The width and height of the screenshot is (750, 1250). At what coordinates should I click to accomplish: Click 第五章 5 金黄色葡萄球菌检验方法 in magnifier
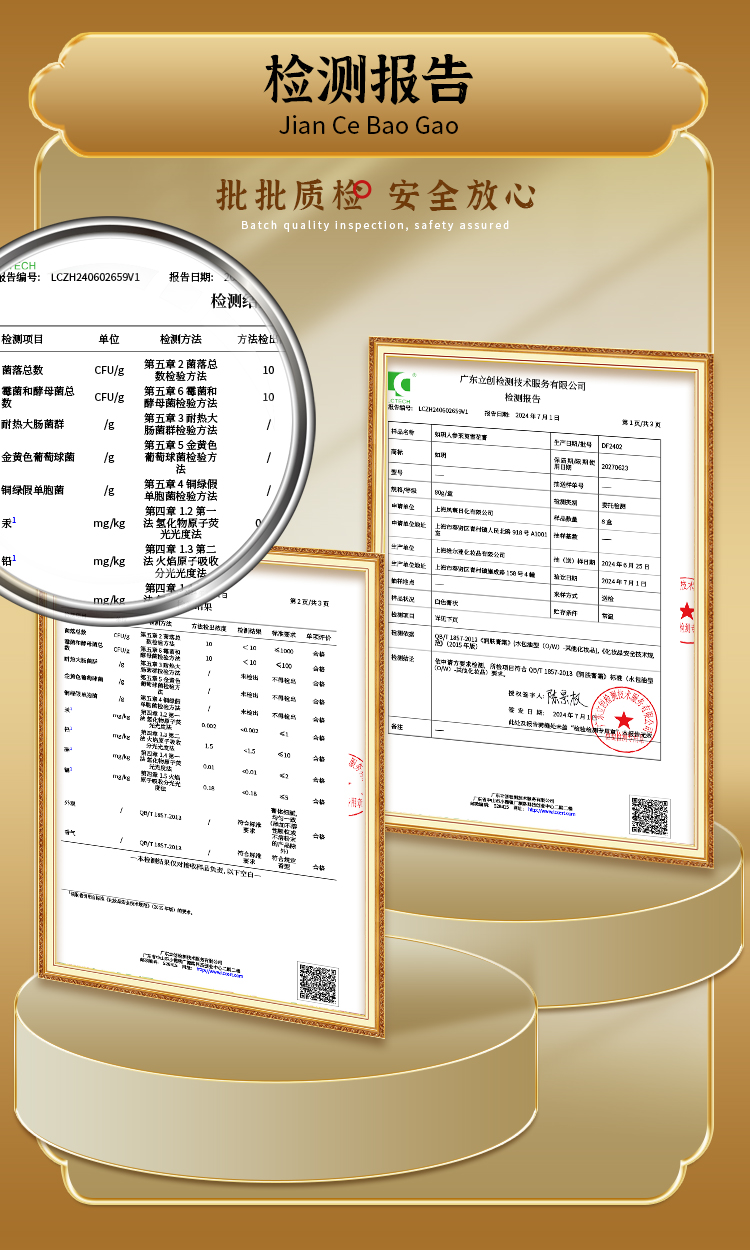pyautogui.click(x=180, y=457)
